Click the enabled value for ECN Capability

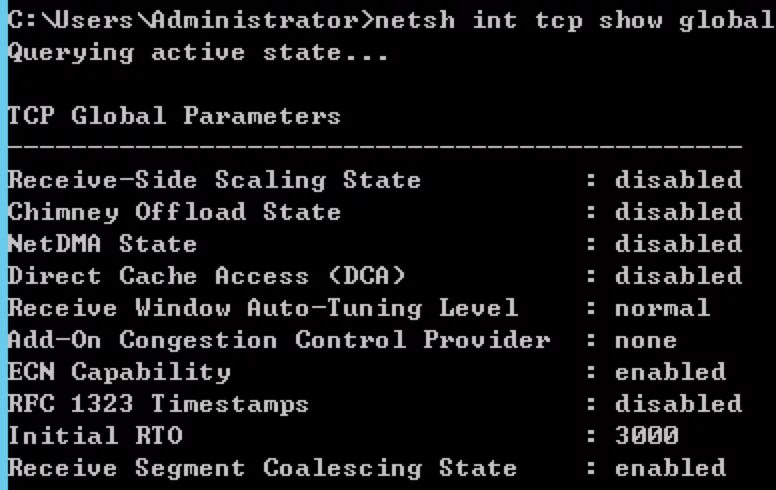[x=669, y=372]
